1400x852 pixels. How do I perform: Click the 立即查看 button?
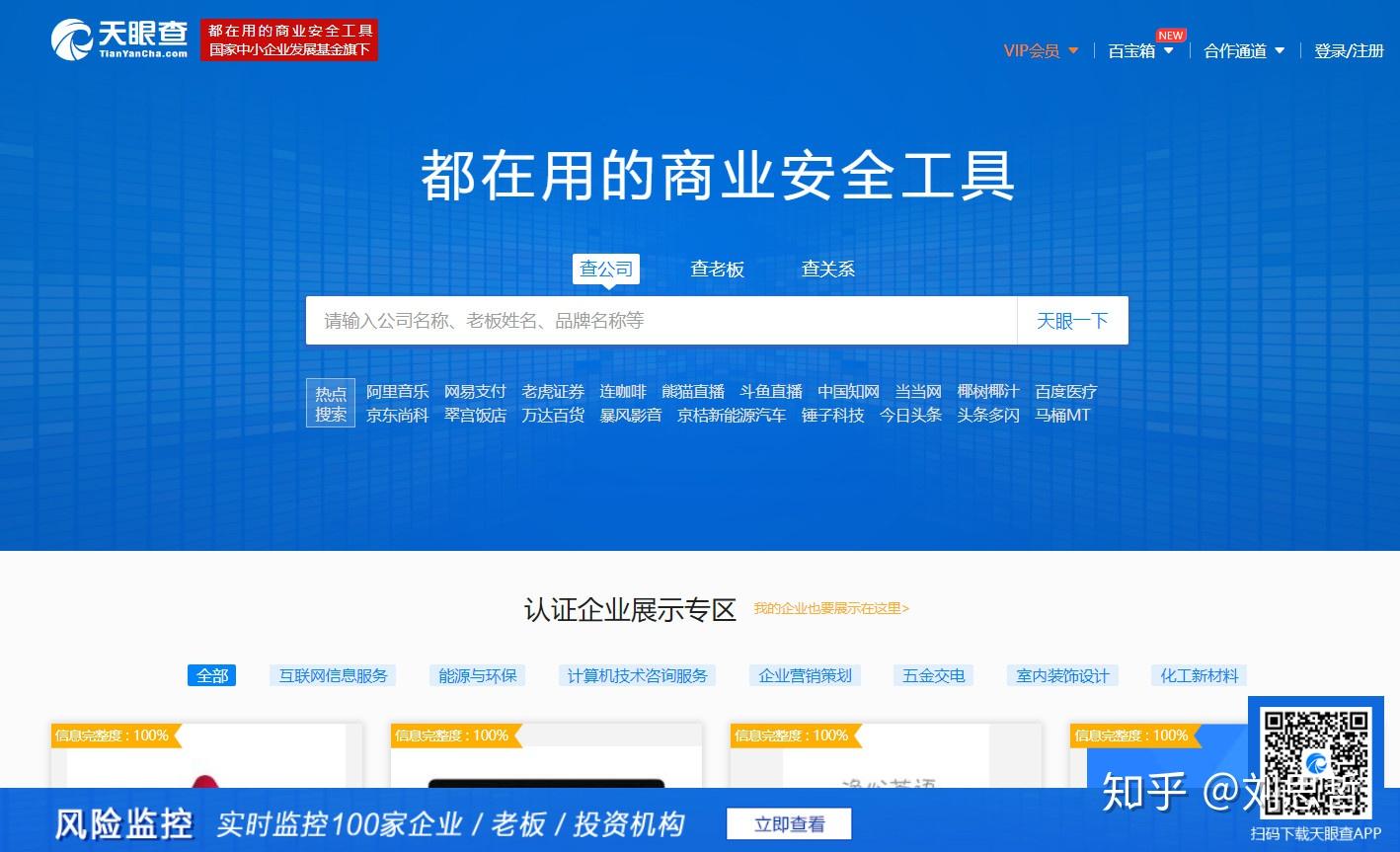(x=789, y=823)
